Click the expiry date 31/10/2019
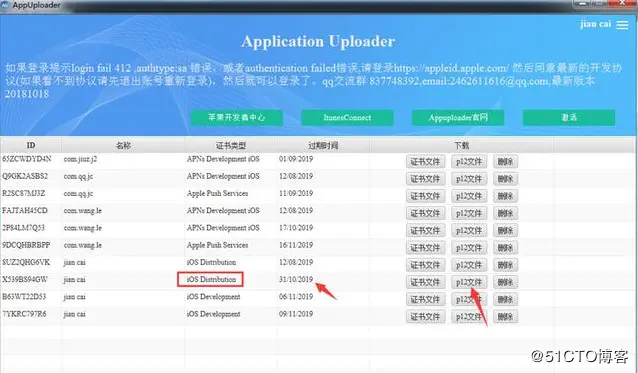The height and width of the screenshot is (373, 638). (296, 279)
